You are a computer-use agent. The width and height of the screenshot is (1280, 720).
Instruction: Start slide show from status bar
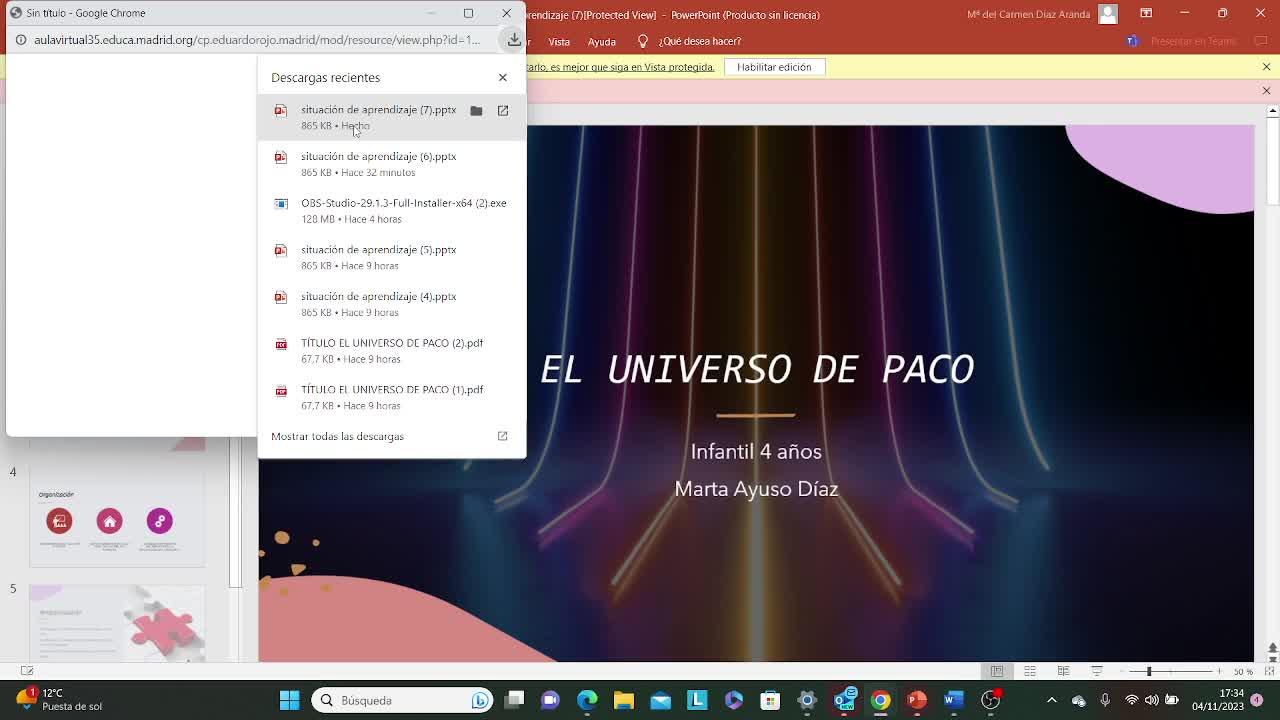tap(1097, 671)
